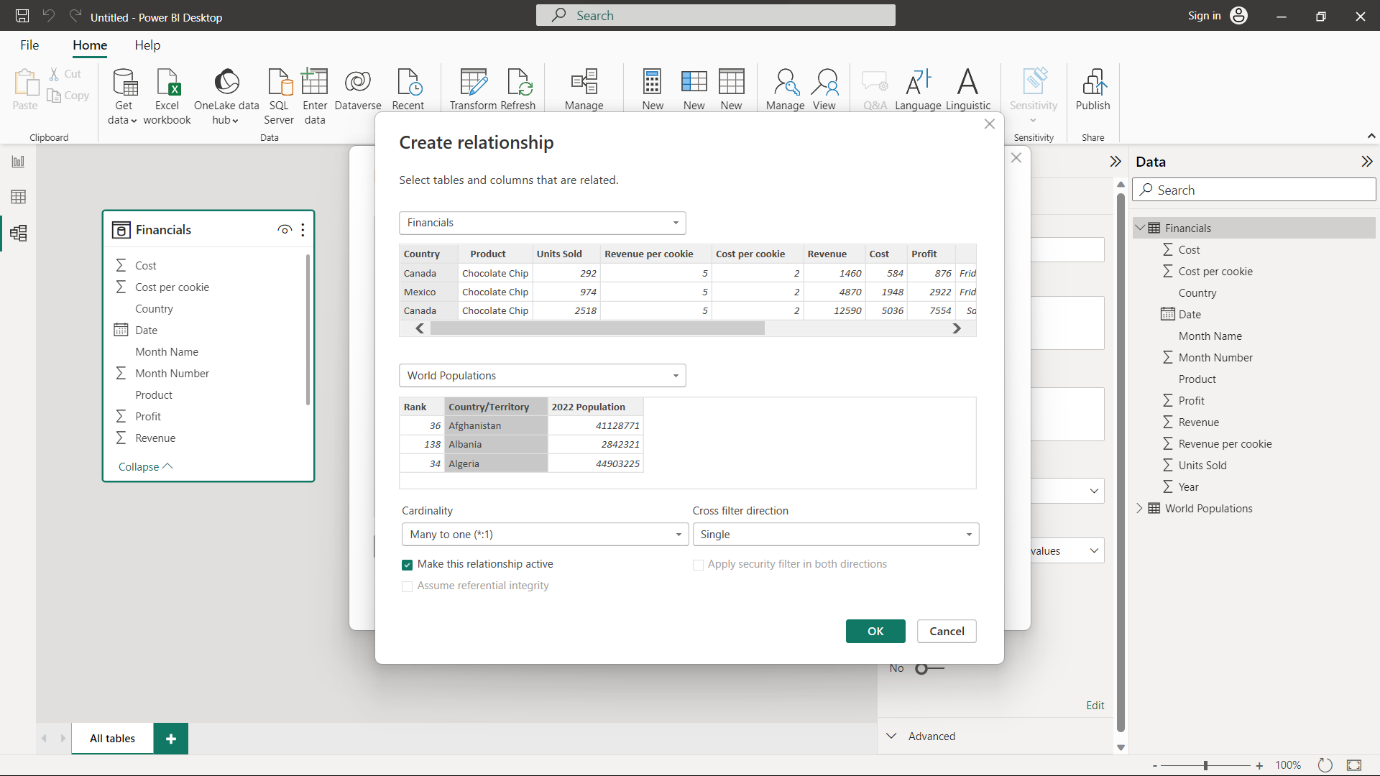Click Financials preview horizontal scrollbar right arrow
The image size is (1380, 776).
tap(957, 328)
